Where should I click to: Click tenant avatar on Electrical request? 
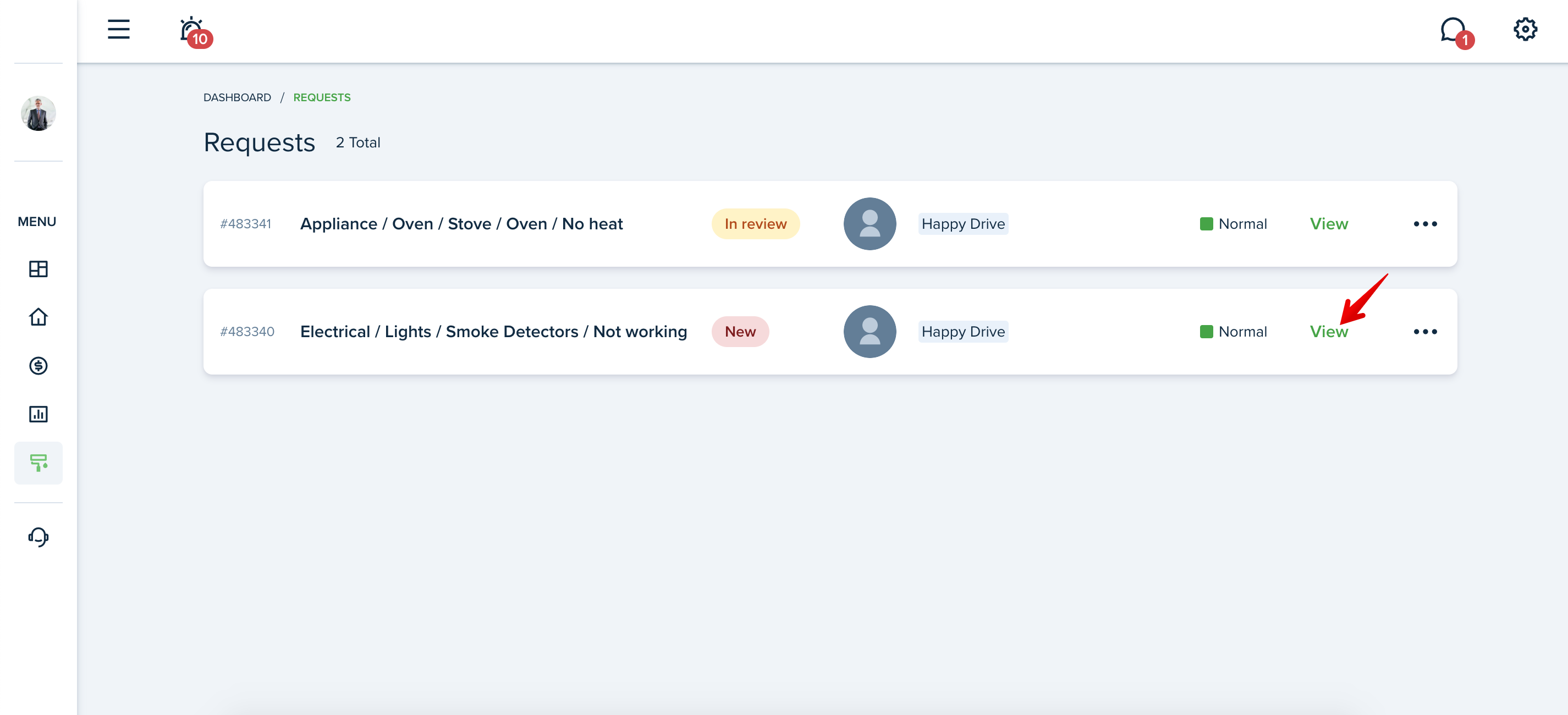[870, 332]
